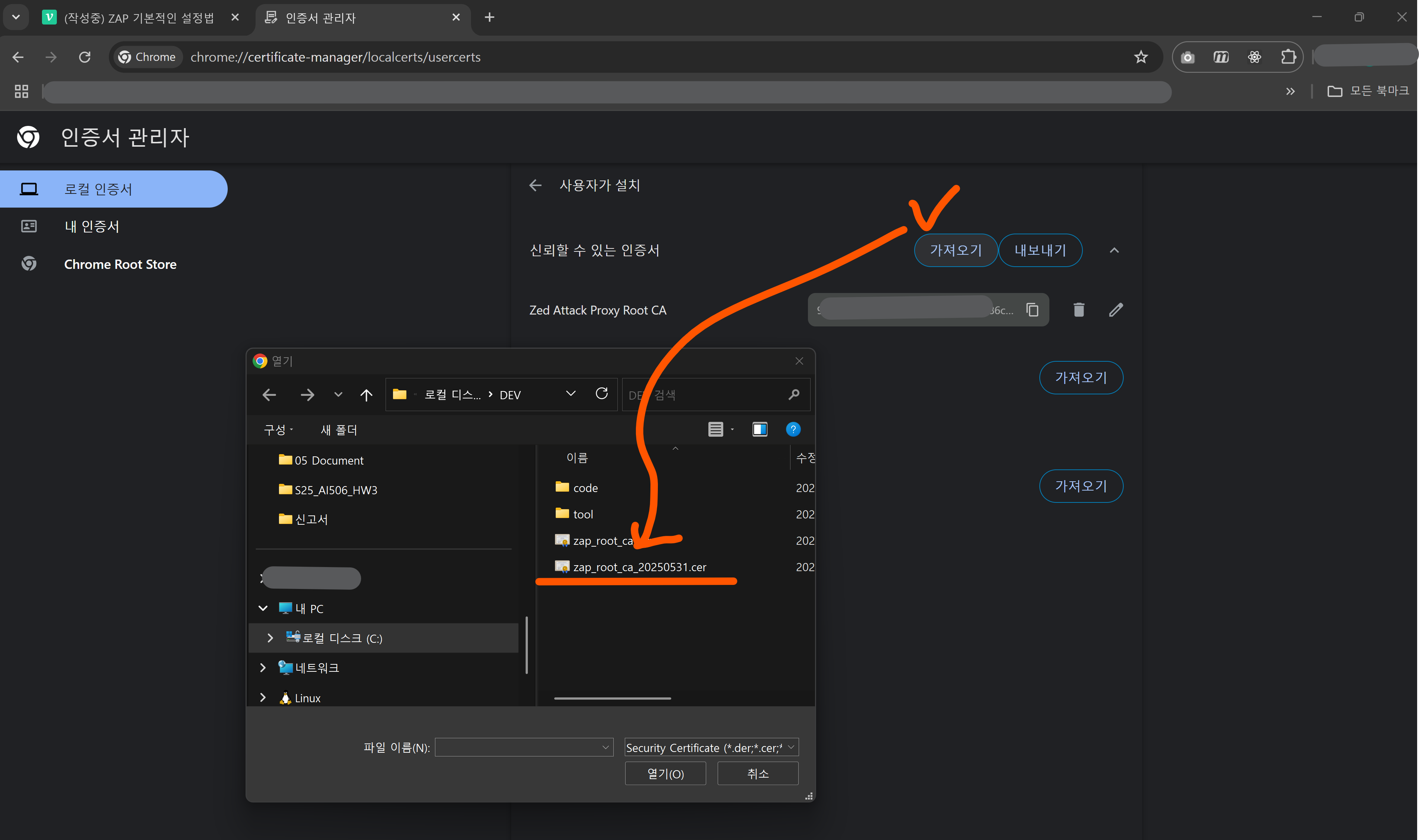The width and height of the screenshot is (1419, 840).
Task: Go up one folder level in dialog
Action: pos(366,394)
